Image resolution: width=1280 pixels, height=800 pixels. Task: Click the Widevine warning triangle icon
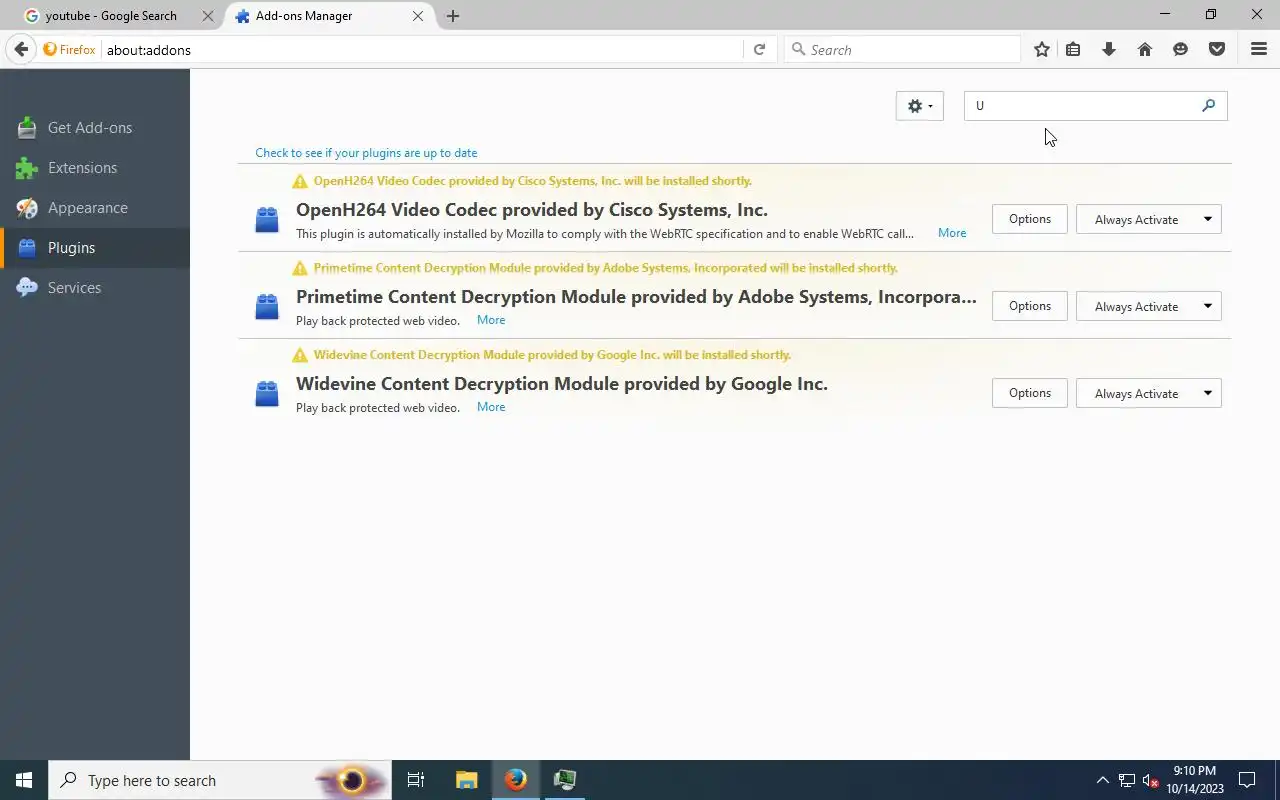(299, 355)
